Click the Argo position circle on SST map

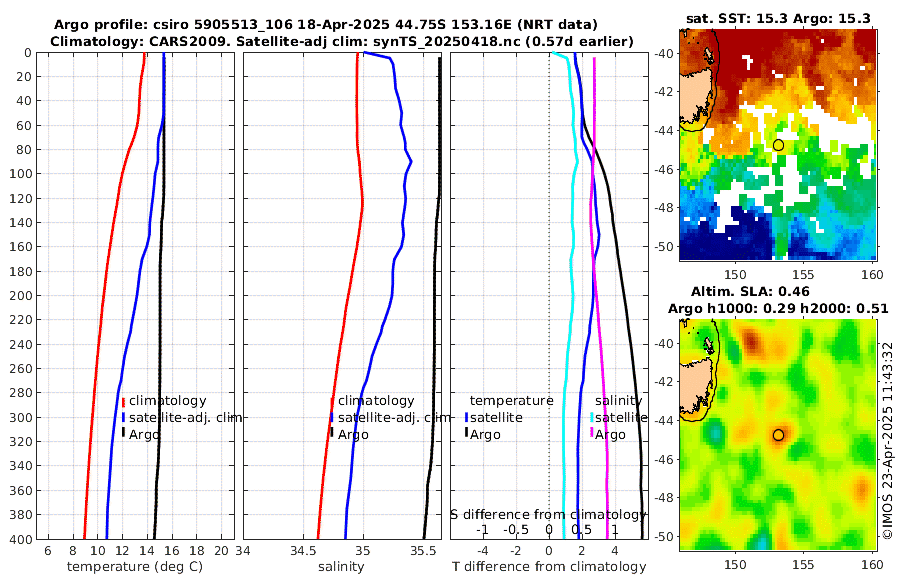pos(778,145)
